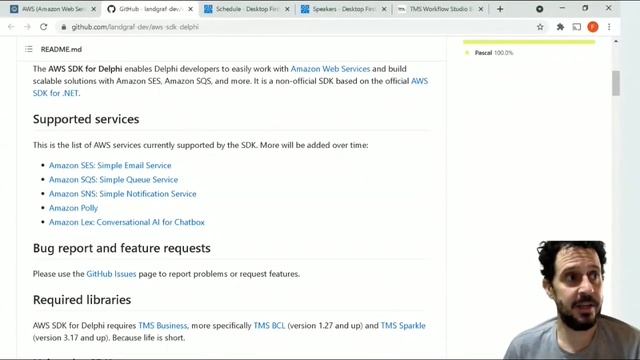Click the circular media control icon in title bar
This screenshot has width=640, height=360.
coord(540,9)
